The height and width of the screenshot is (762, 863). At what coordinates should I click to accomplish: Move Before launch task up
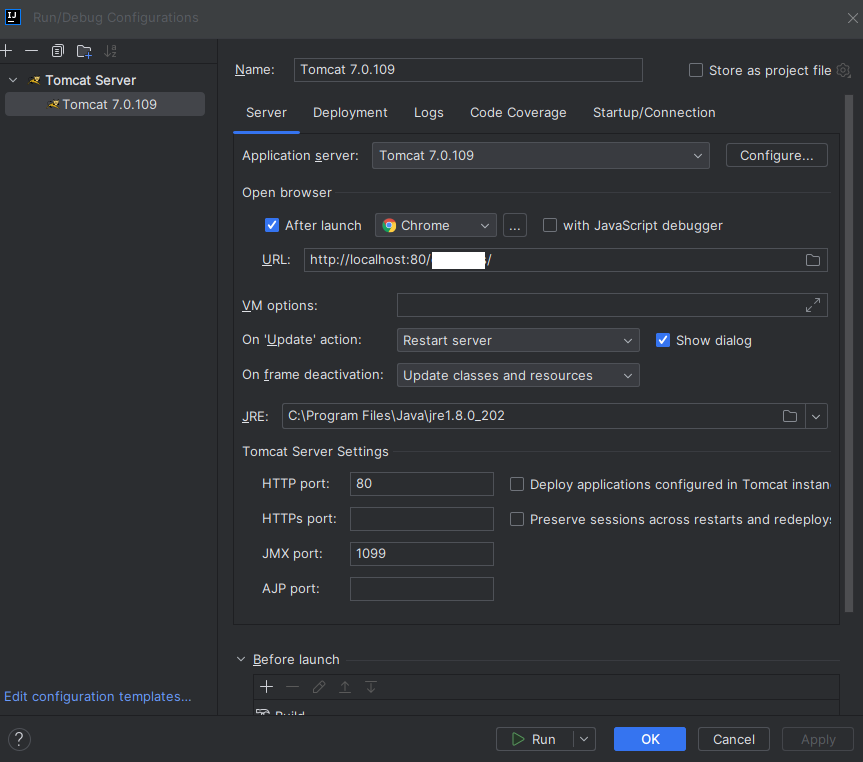(x=345, y=687)
